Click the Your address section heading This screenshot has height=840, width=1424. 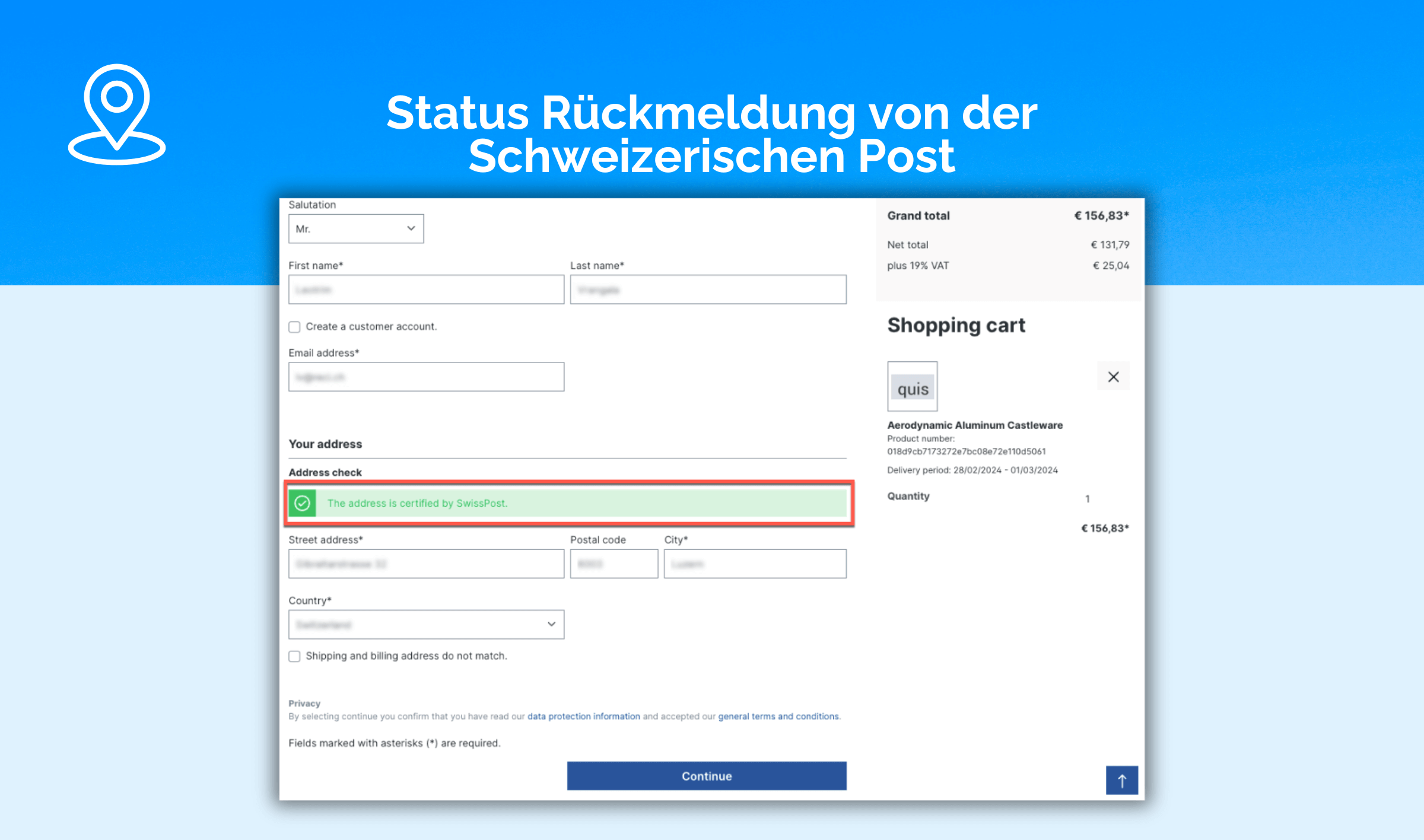click(325, 444)
